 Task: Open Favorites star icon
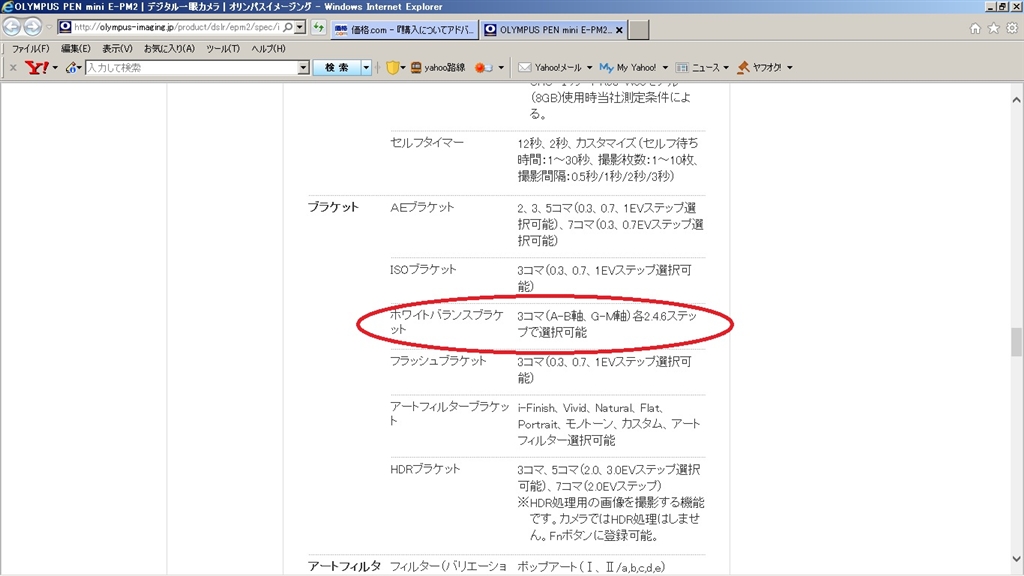pos(993,28)
